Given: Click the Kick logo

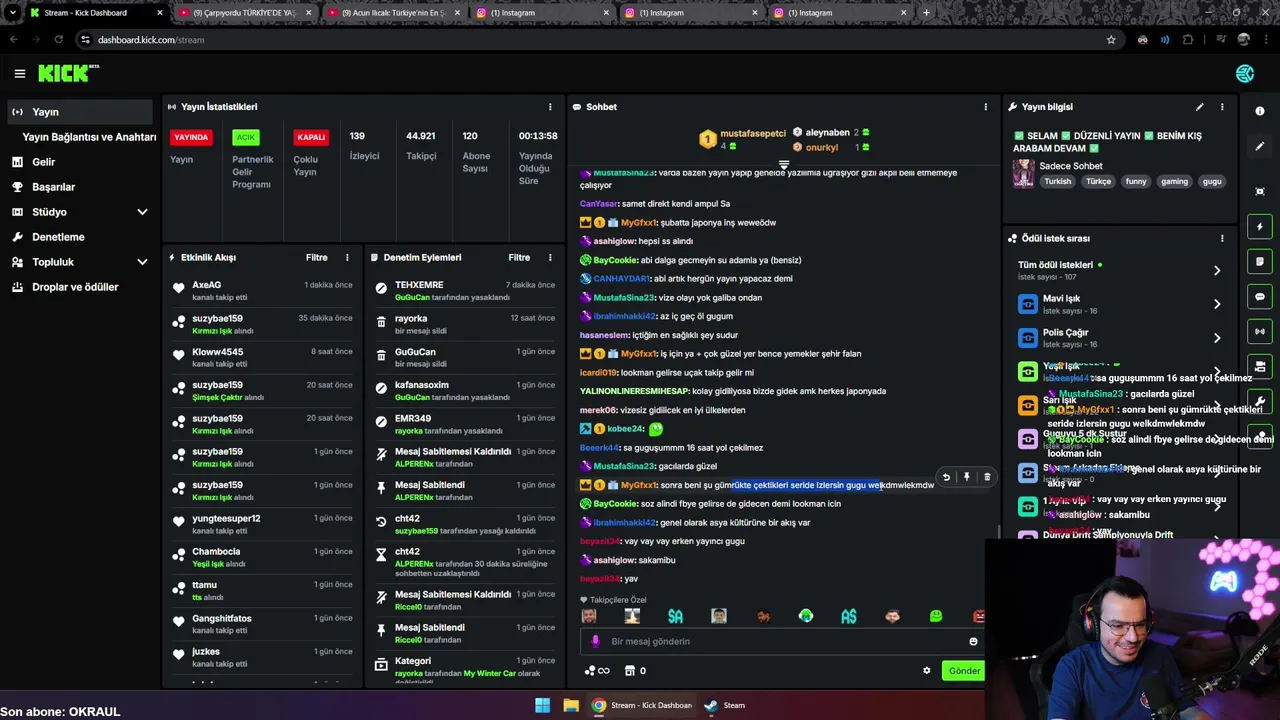Looking at the screenshot, I should click(x=68, y=73).
